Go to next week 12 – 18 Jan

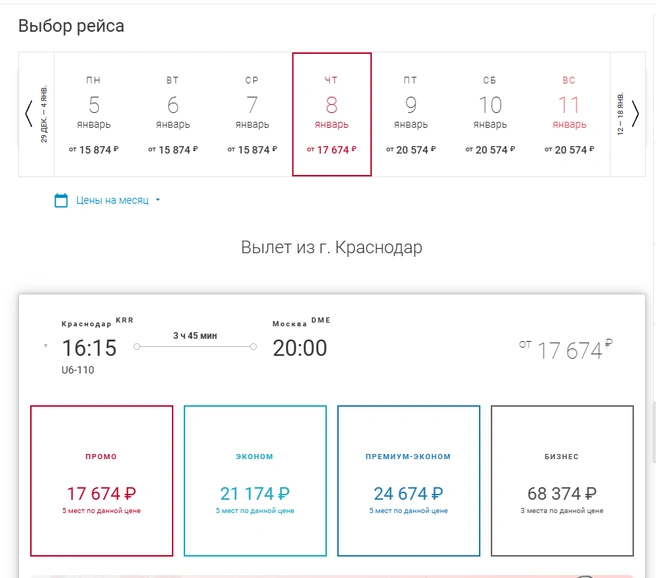point(628,114)
